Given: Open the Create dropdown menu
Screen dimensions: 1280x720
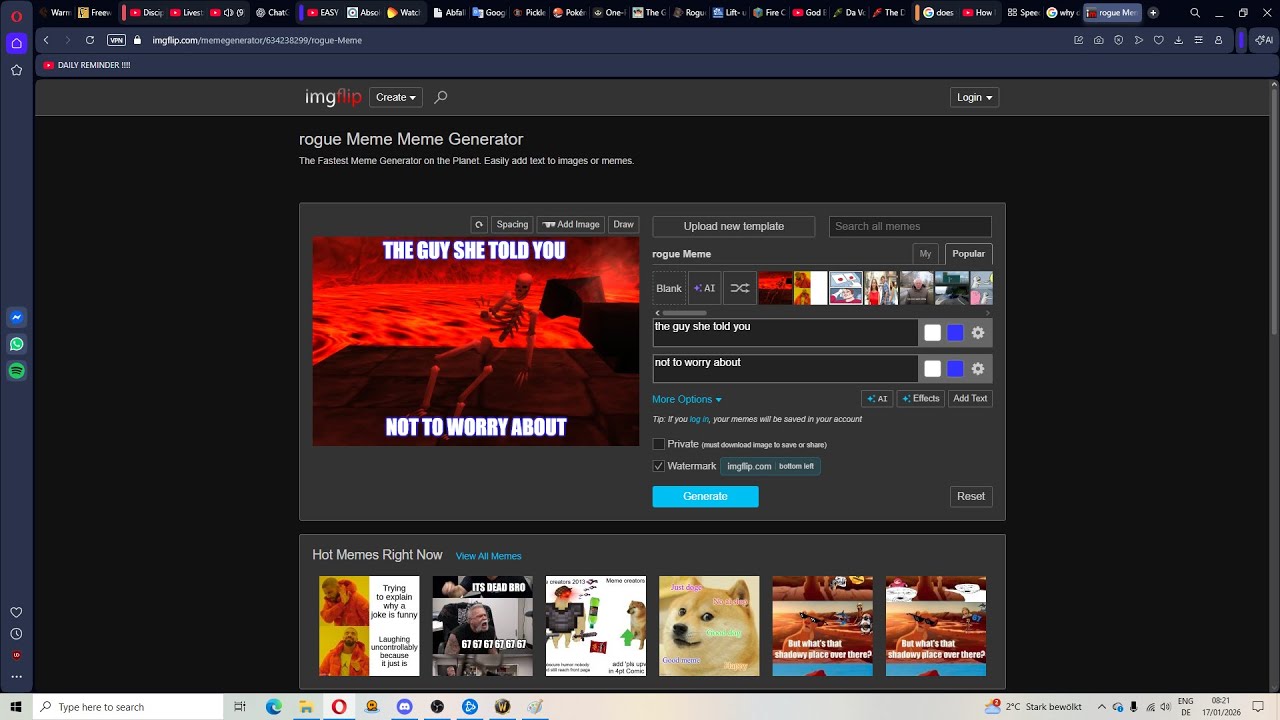Looking at the screenshot, I should (x=396, y=97).
